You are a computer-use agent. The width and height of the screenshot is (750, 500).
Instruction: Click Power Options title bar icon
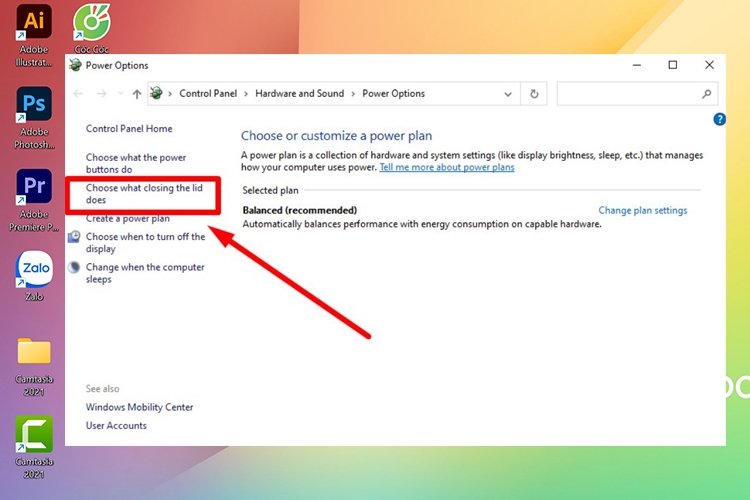75,65
